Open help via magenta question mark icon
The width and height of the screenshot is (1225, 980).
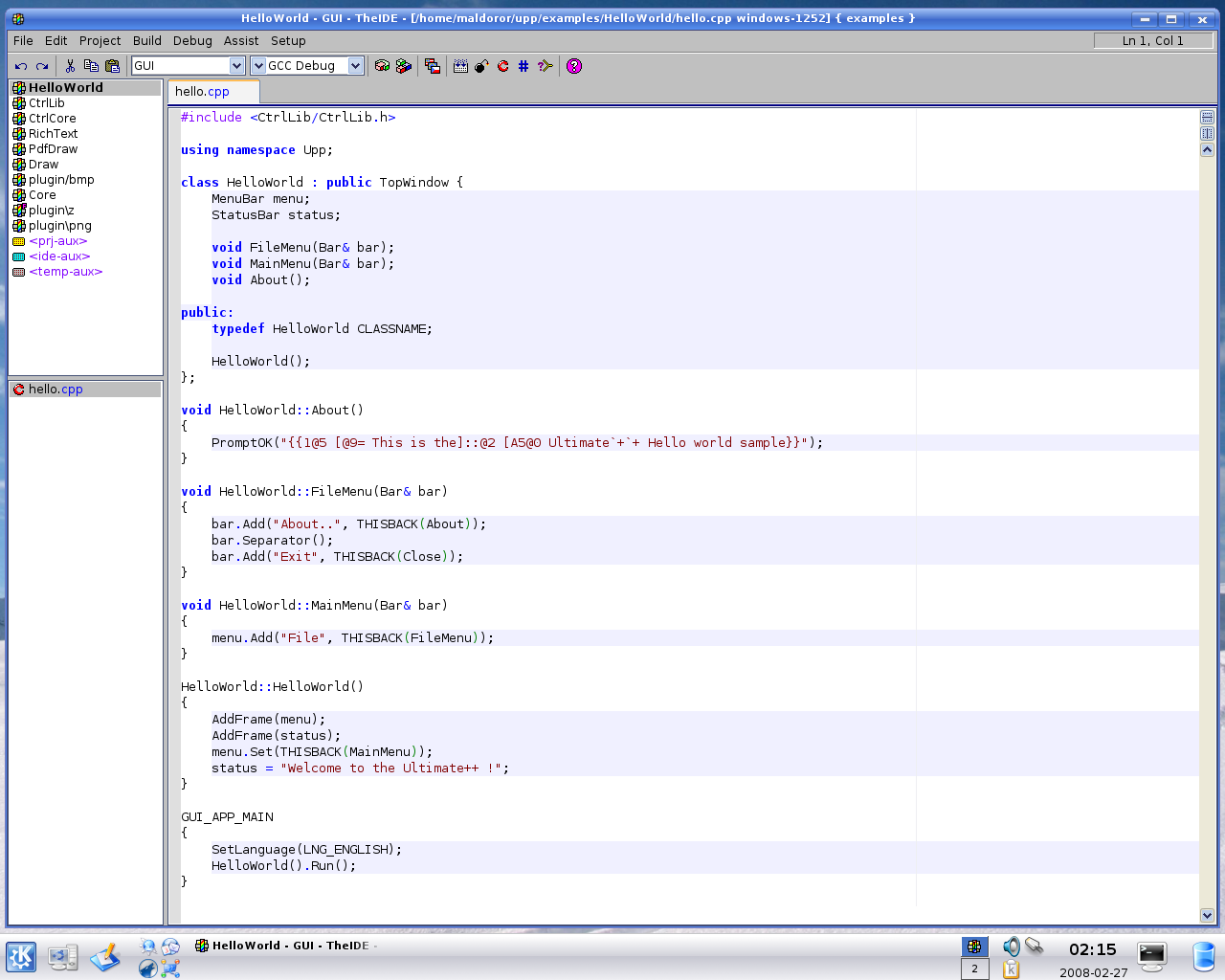pyautogui.click(x=574, y=66)
